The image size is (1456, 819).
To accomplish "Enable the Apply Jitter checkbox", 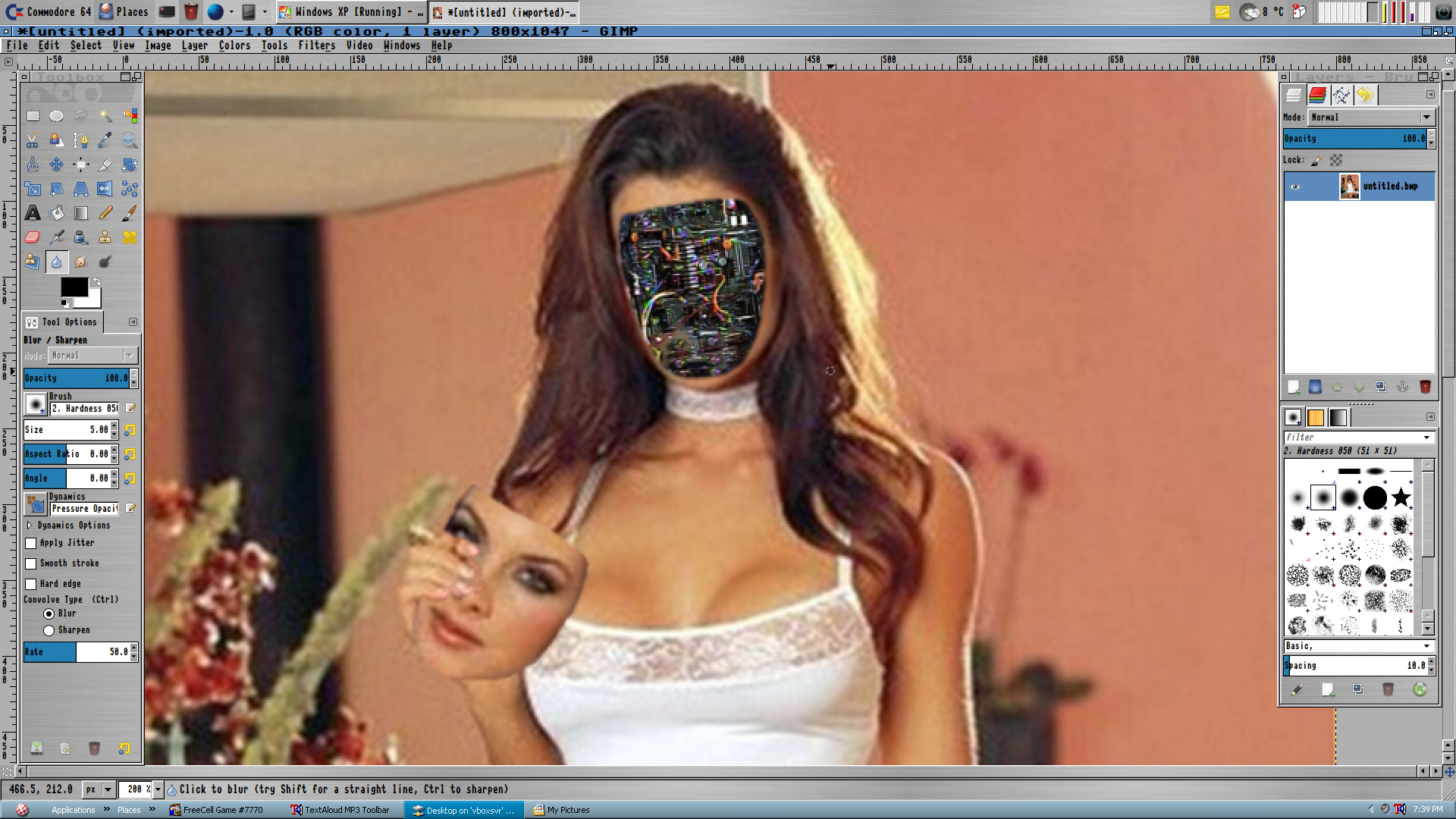I will pyautogui.click(x=31, y=543).
